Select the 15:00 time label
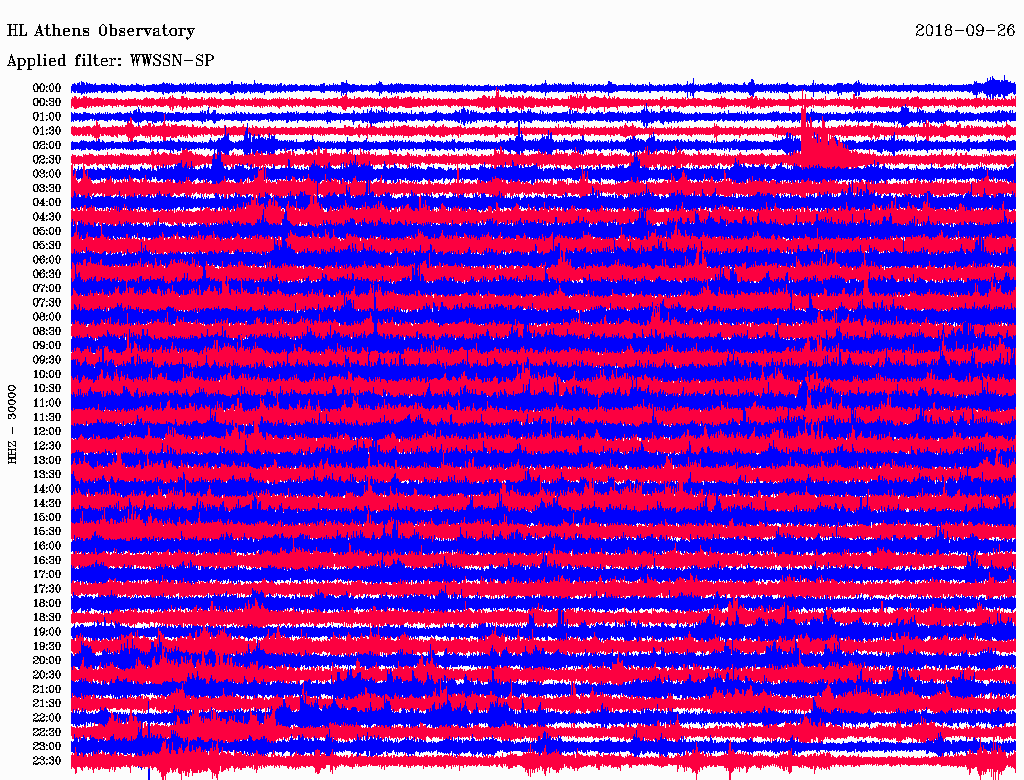This screenshot has height=780, width=1024. pyautogui.click(x=47, y=517)
